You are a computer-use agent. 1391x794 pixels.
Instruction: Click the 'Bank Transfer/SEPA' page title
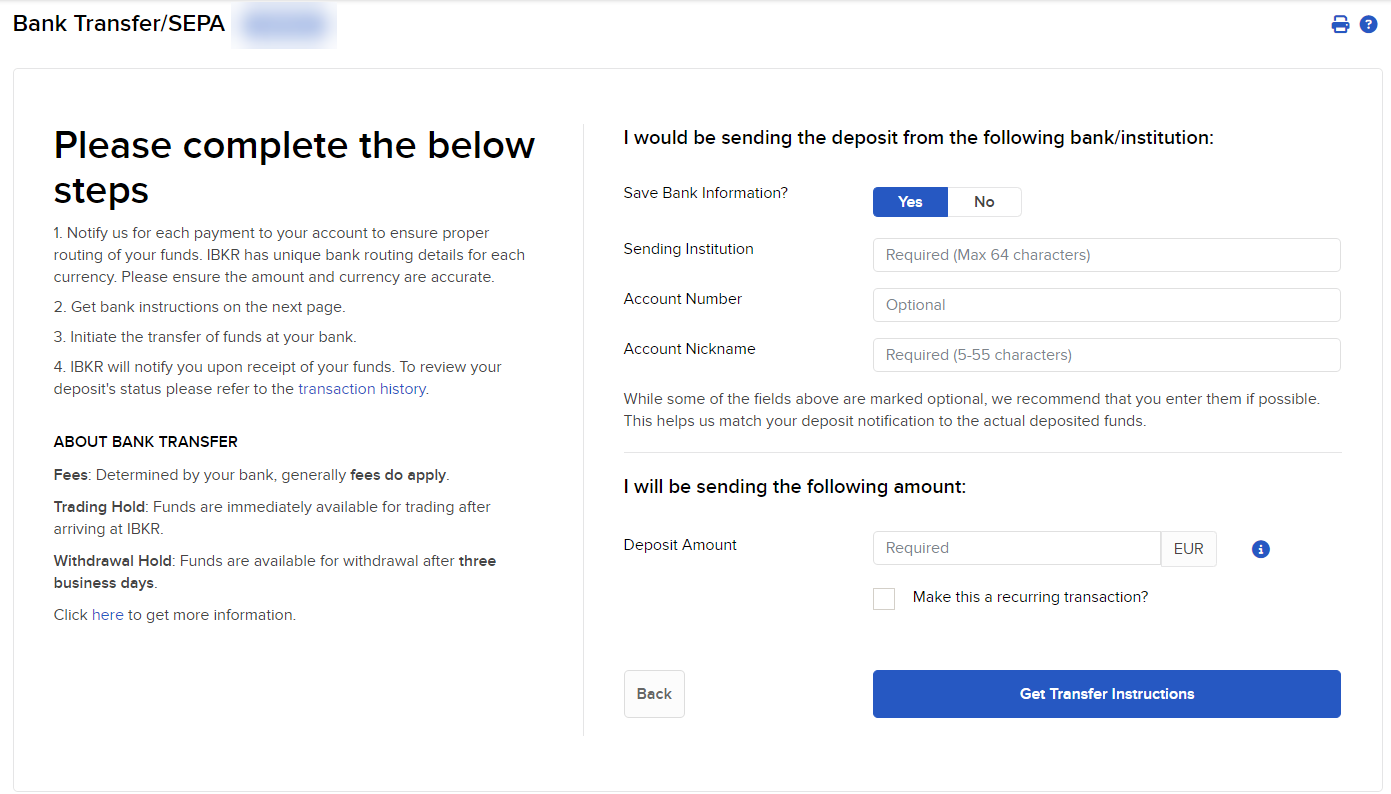click(x=119, y=24)
